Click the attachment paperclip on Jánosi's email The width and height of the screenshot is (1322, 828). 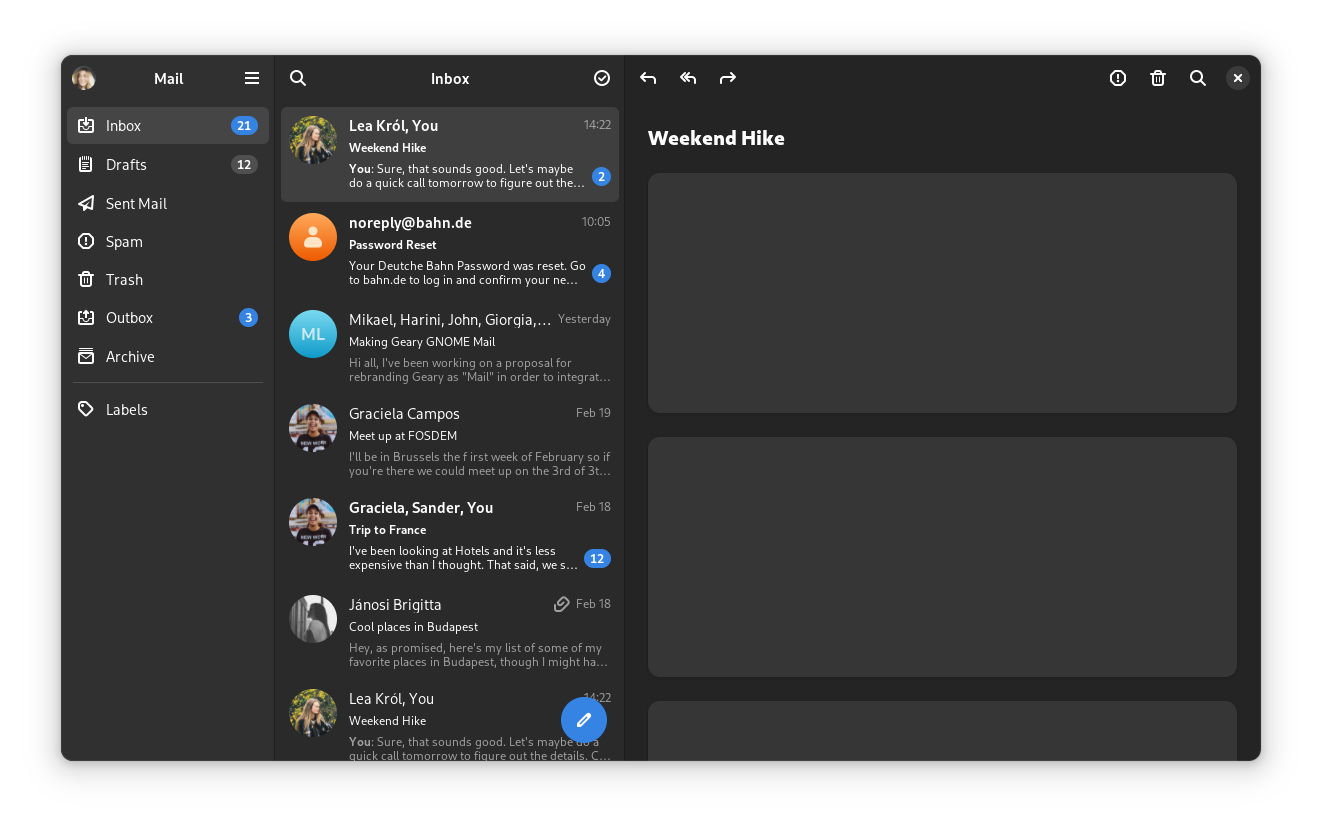pyautogui.click(x=562, y=604)
